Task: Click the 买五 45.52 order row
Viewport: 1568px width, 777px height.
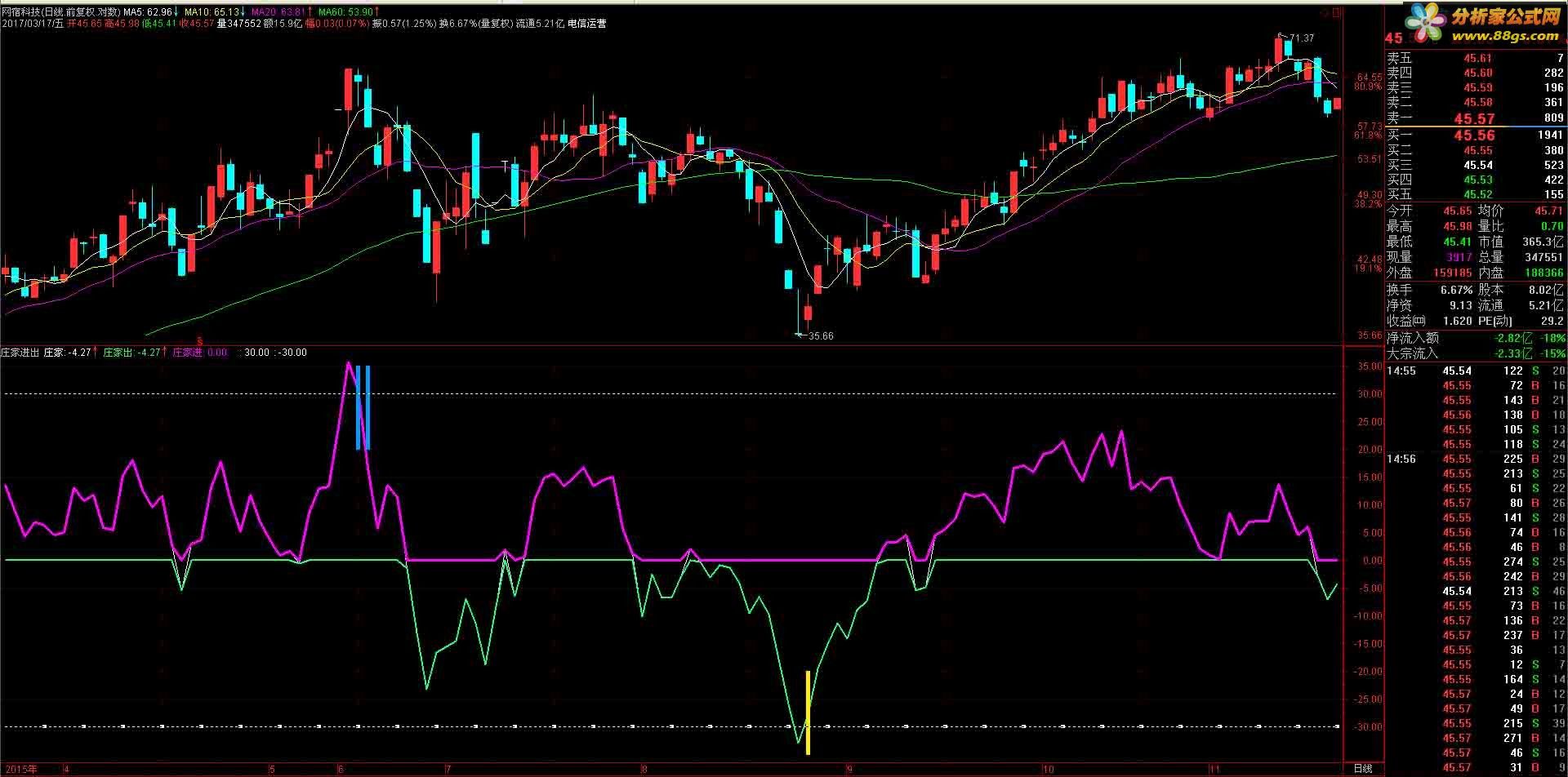Action: [x=1475, y=194]
